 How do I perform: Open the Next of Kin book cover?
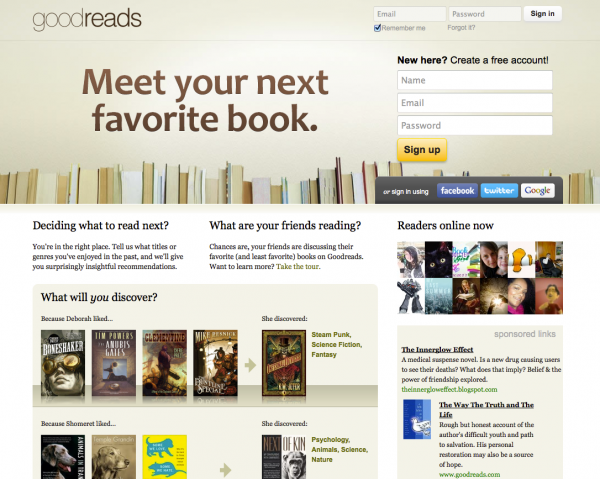(284, 457)
